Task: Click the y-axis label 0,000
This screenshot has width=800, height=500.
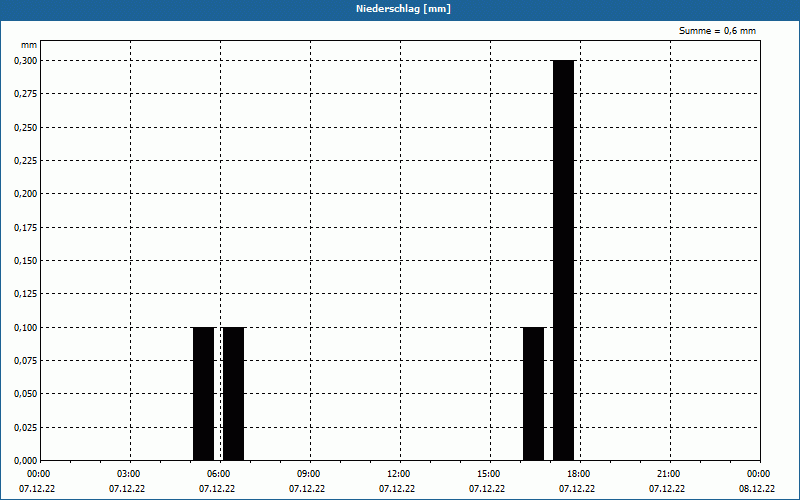Action: tap(26, 461)
